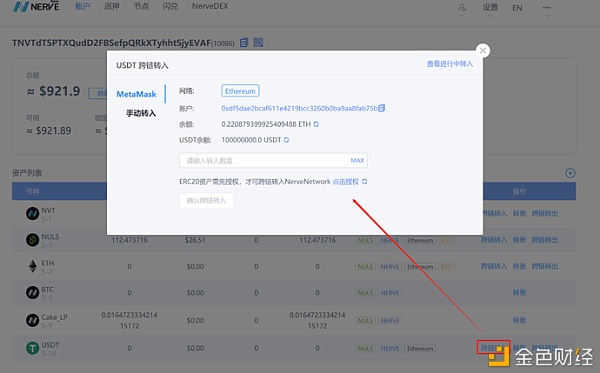
Task: Open the NerveDEX menu tab
Action: (x=210, y=7)
